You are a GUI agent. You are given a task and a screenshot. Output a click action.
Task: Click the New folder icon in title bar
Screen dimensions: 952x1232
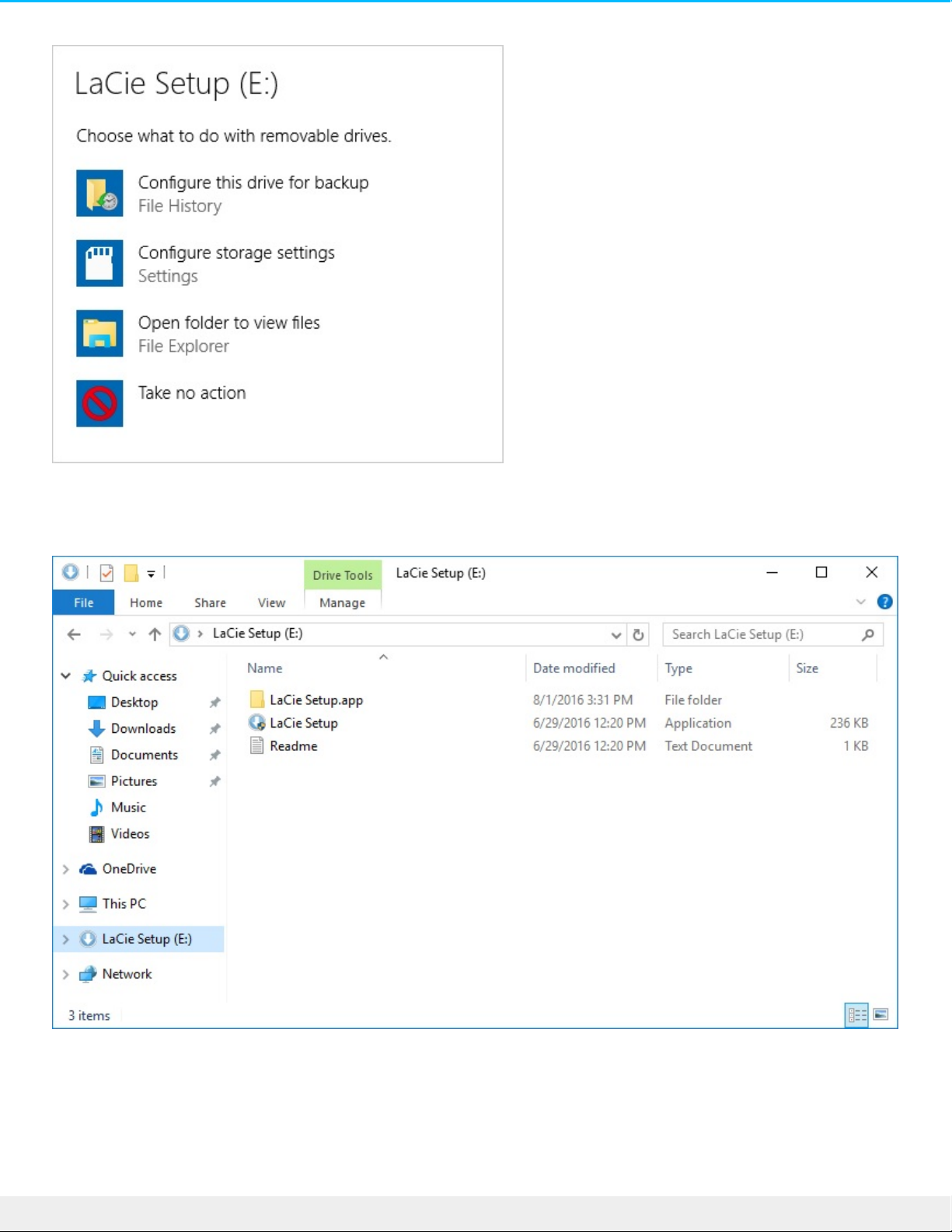pos(131,574)
